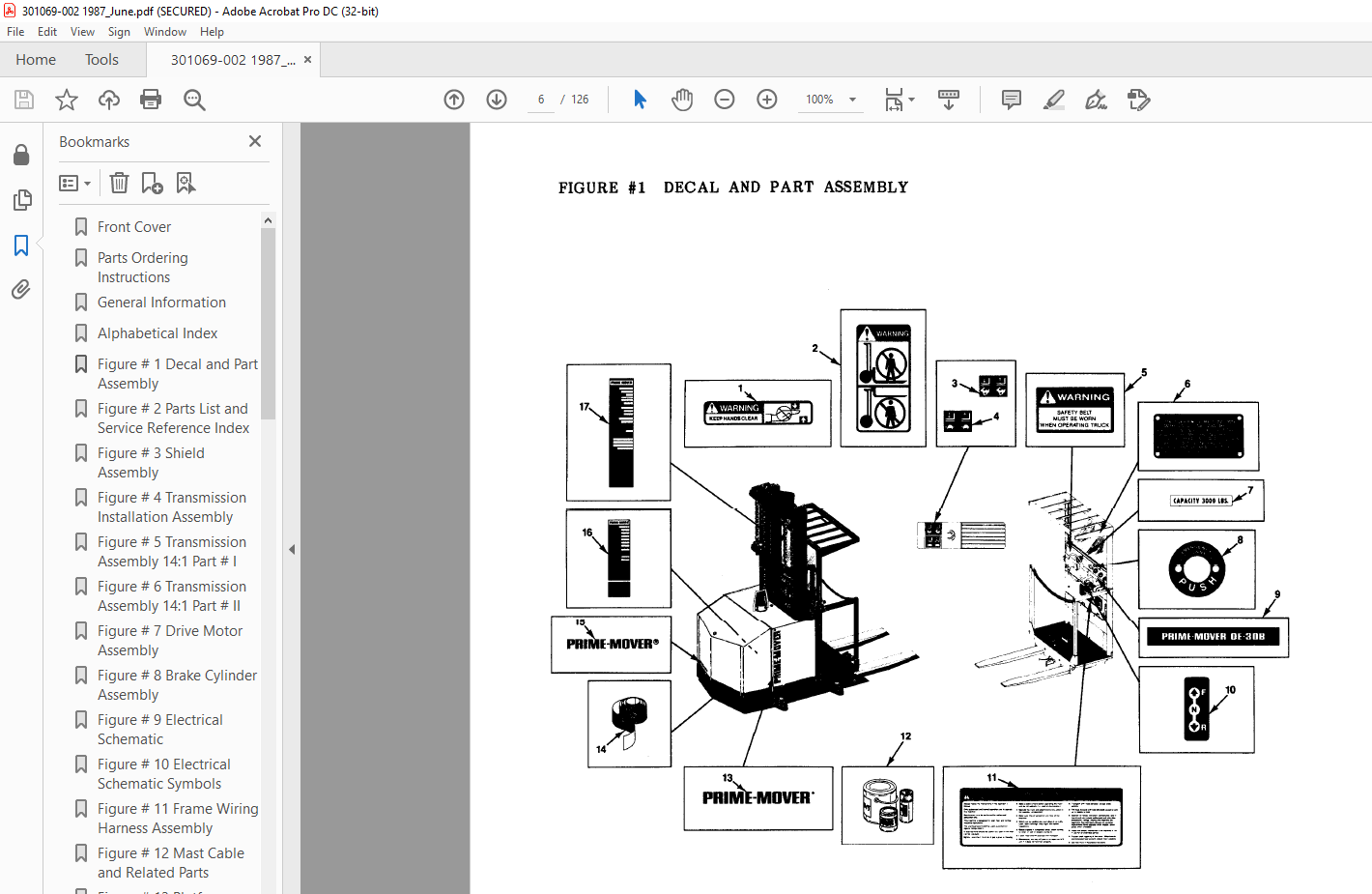Click the security lock sidebar icon
The image size is (1372, 894).
click(21, 155)
